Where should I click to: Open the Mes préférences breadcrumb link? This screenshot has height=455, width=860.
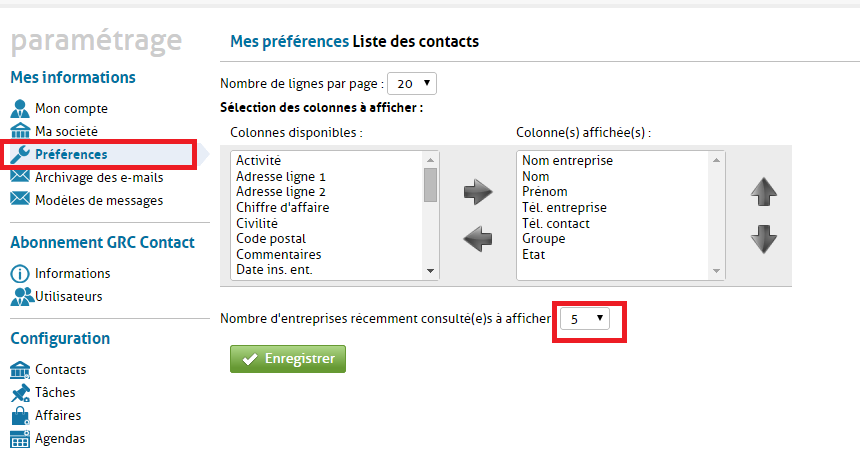coord(288,42)
